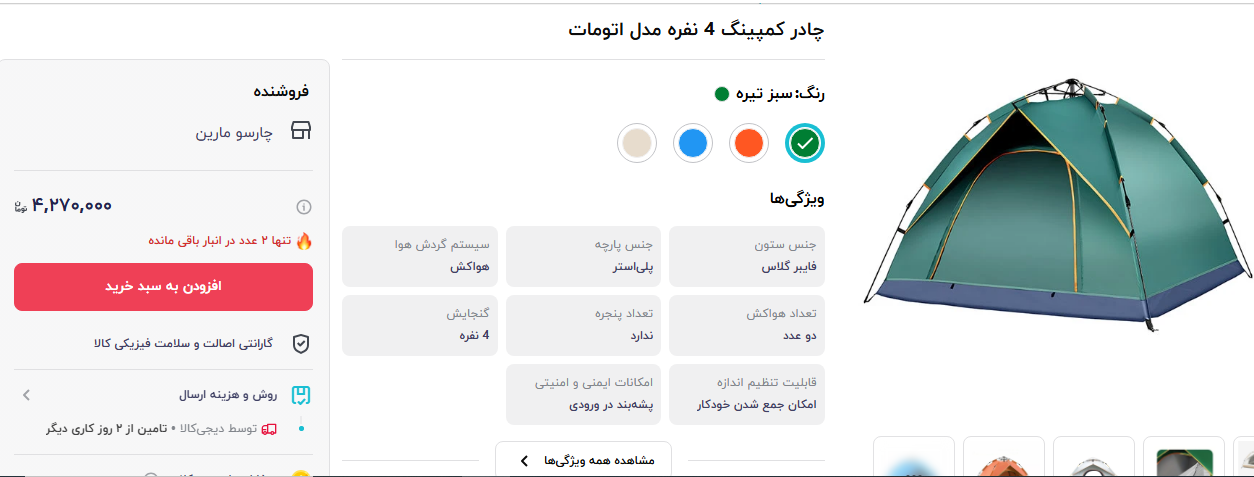Click the flame low-stock icon
The height and width of the screenshot is (477, 1254).
point(304,240)
